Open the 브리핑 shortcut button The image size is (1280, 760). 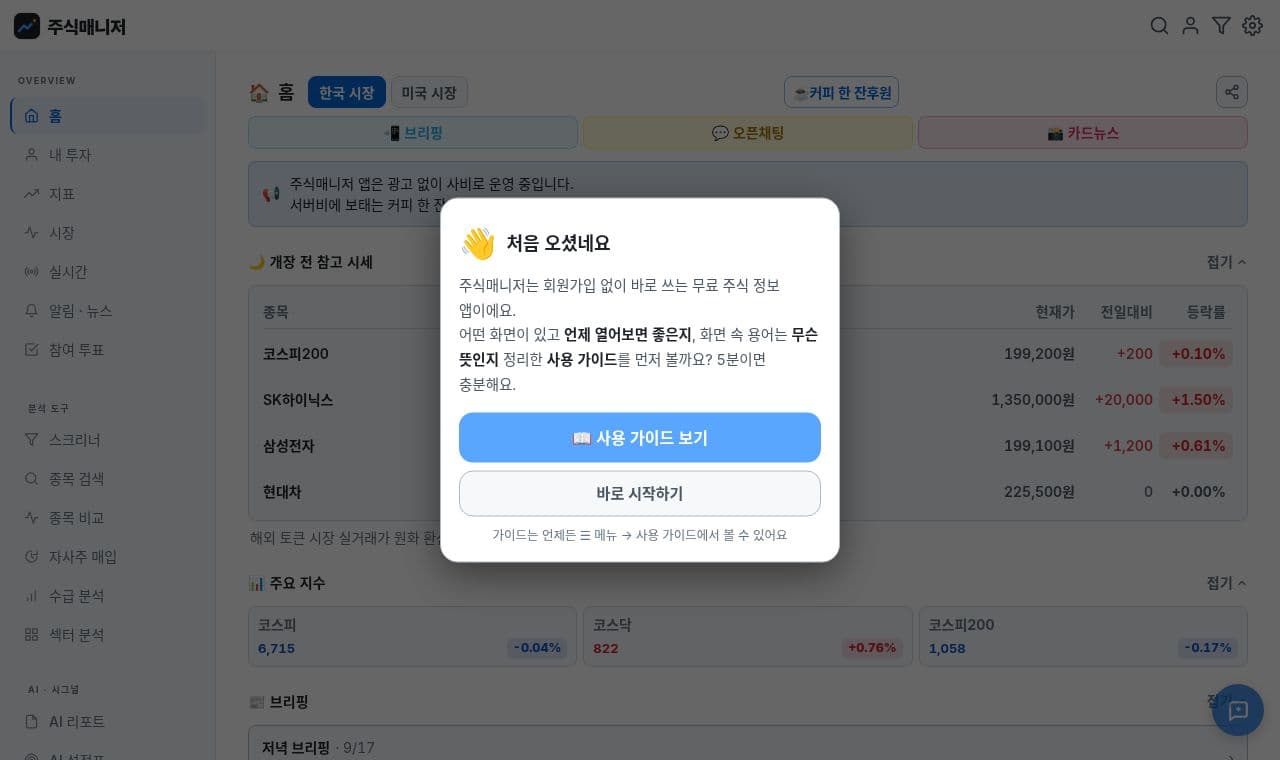[413, 133]
